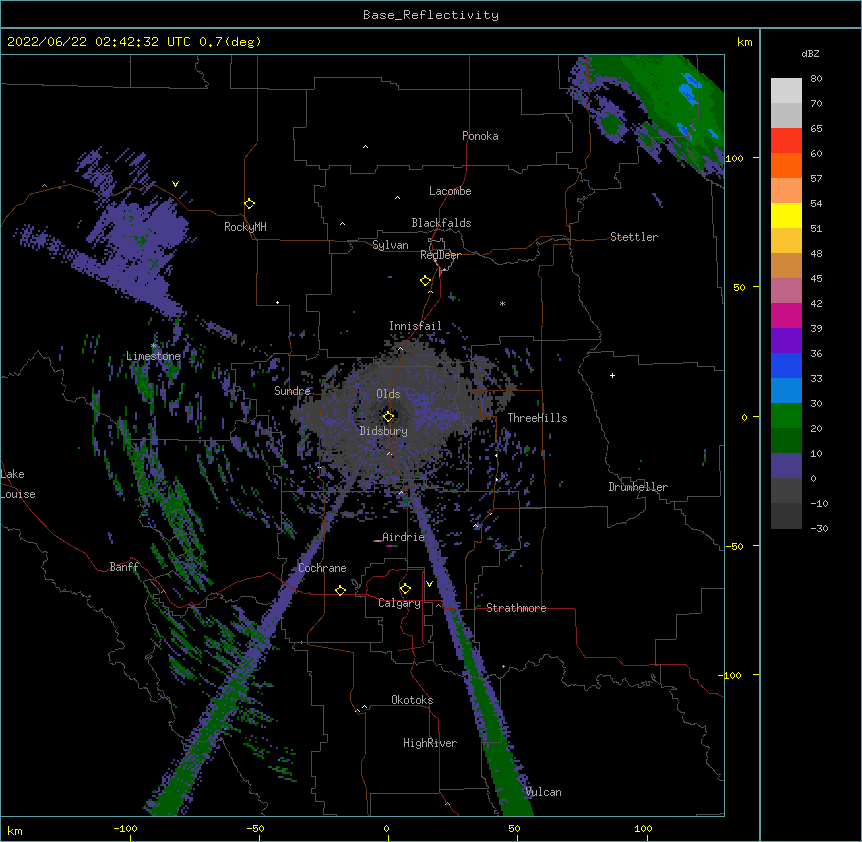Click the Okotoks town label

click(x=412, y=700)
